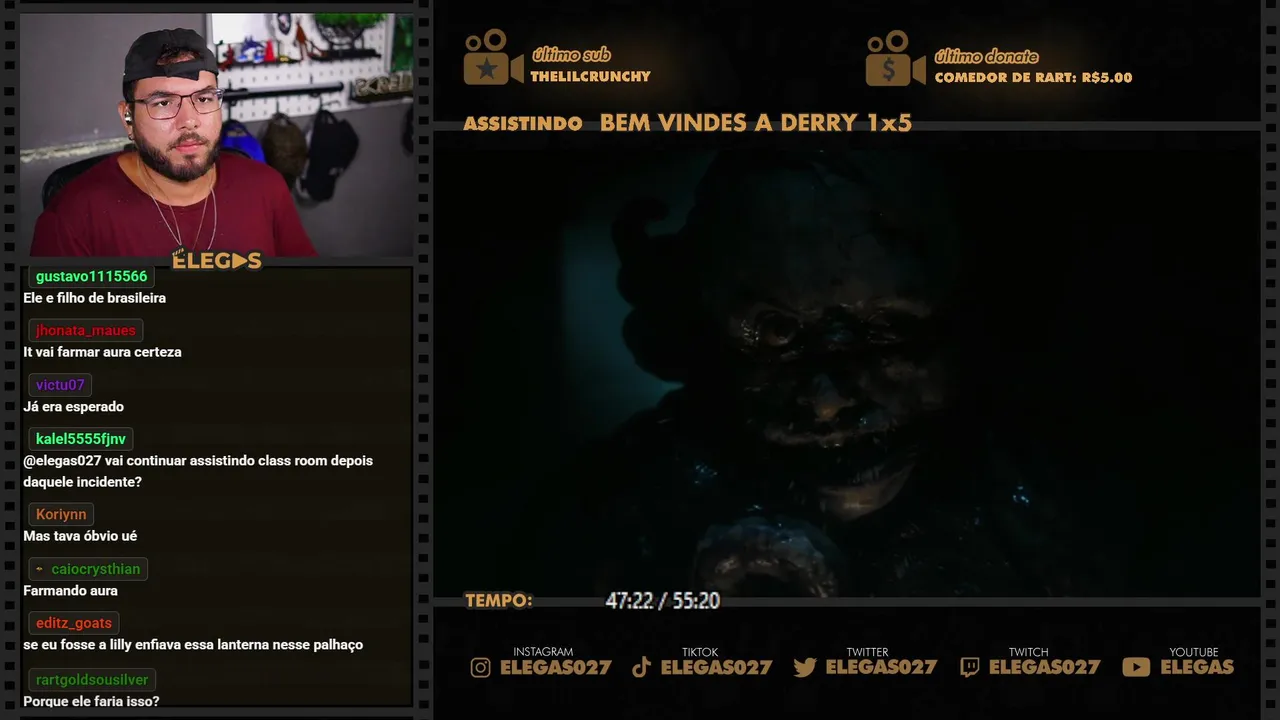Click the TEMPO: label
The height and width of the screenshot is (720, 1280).
498,601
